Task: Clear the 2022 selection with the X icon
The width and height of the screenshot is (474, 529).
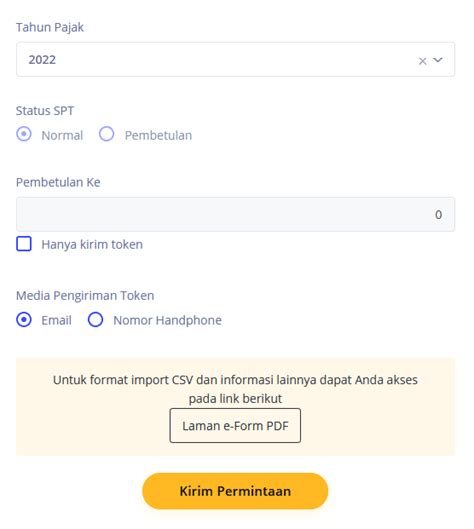Action: (422, 61)
